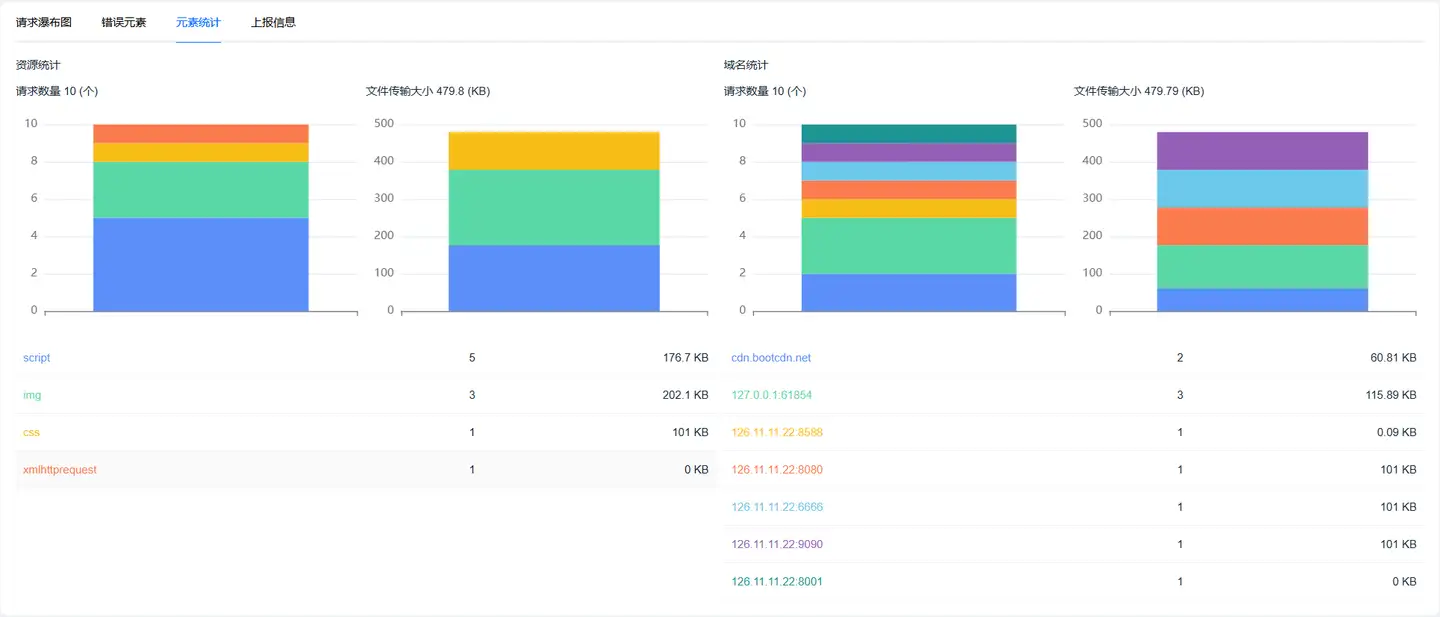
Task: Open the 错误元素 tab
Action: [x=124, y=22]
